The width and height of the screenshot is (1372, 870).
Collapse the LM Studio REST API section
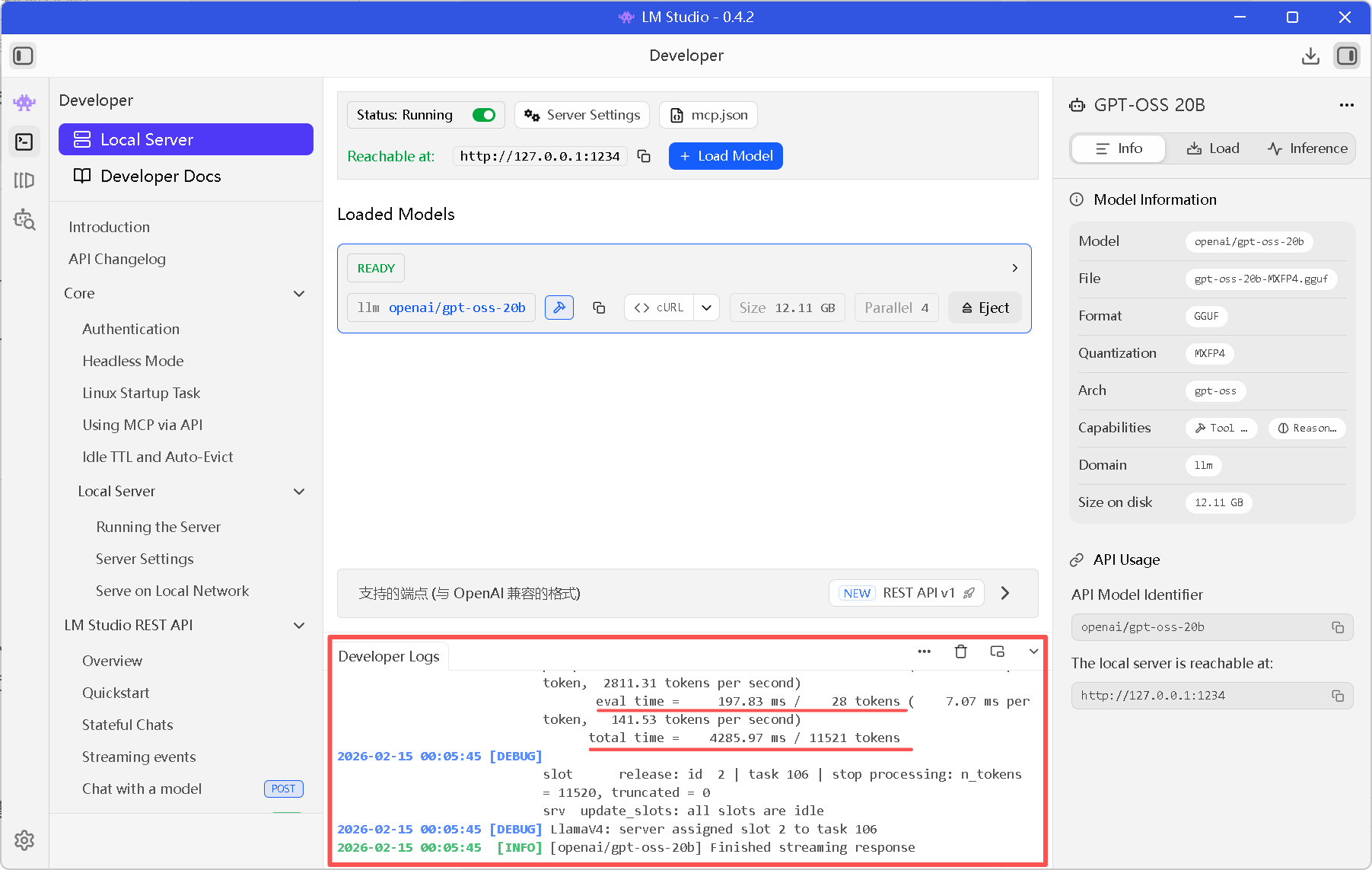click(x=299, y=626)
